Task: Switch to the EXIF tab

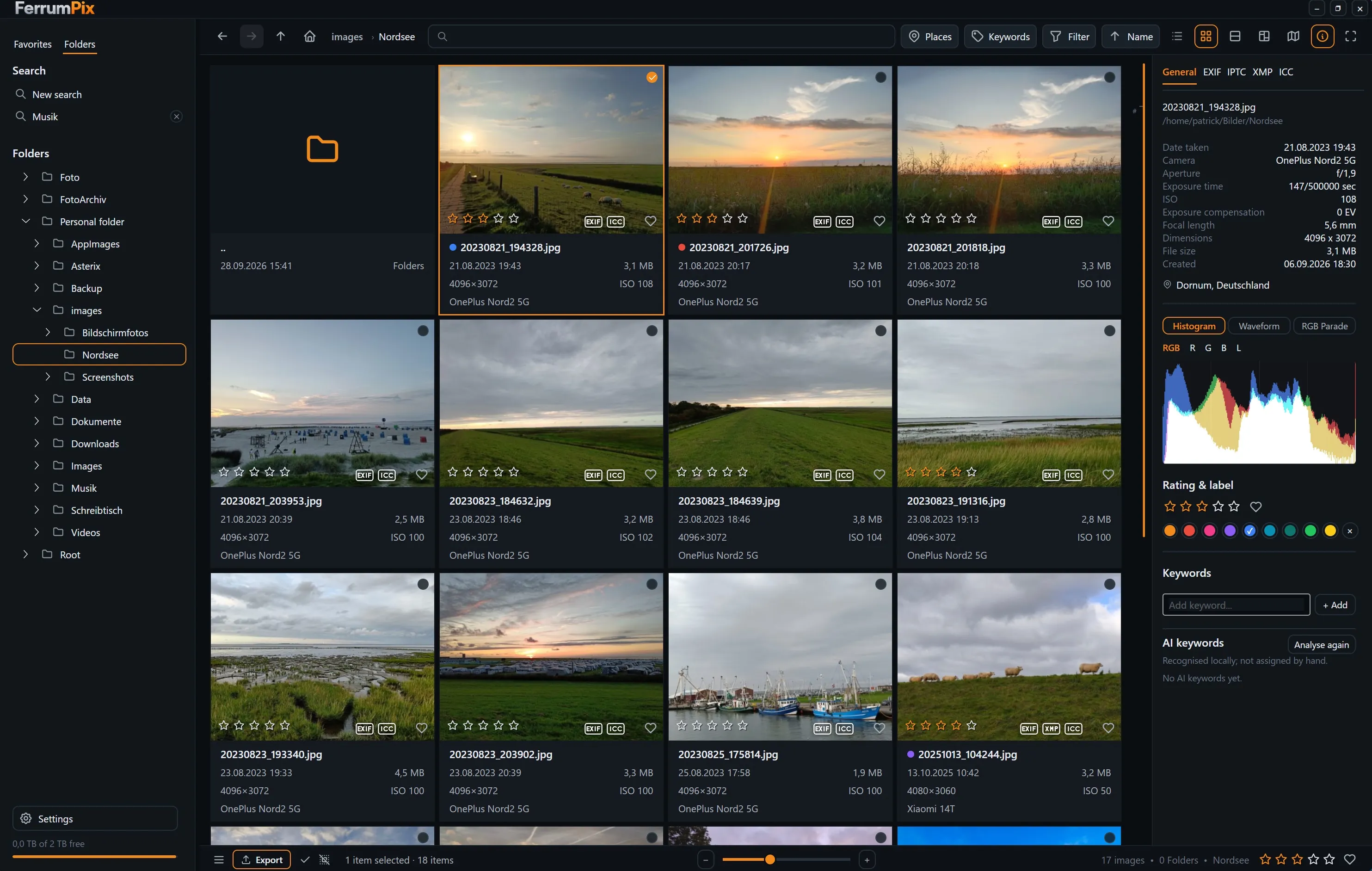Action: pos(1212,72)
